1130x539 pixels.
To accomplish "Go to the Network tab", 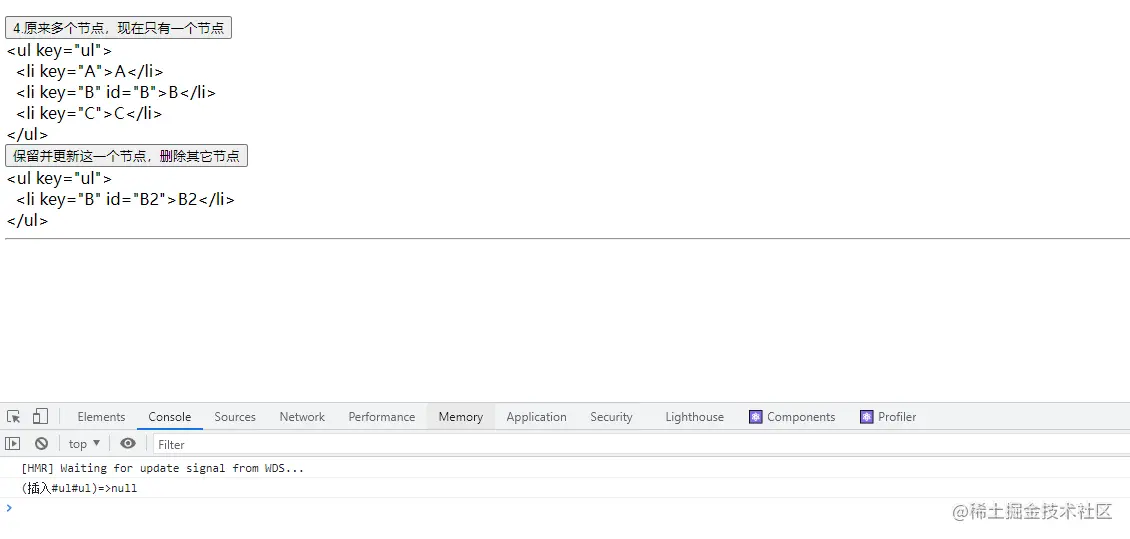I will (302, 416).
